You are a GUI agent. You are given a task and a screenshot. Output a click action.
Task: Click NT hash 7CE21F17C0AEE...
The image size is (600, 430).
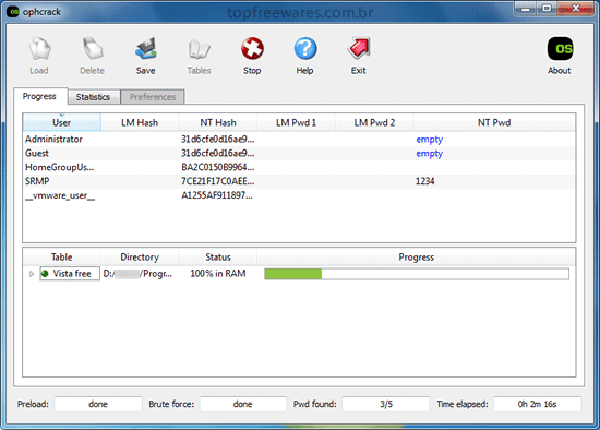coord(218,181)
